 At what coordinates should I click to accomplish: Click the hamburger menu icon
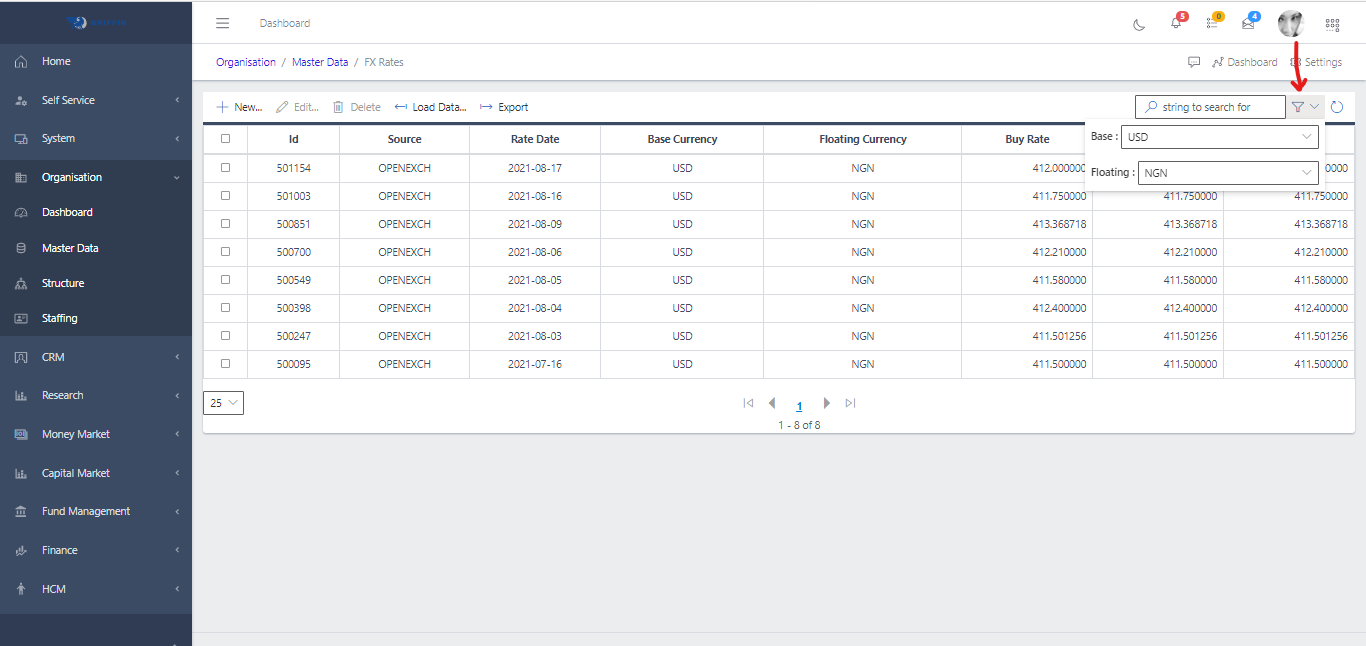(223, 23)
